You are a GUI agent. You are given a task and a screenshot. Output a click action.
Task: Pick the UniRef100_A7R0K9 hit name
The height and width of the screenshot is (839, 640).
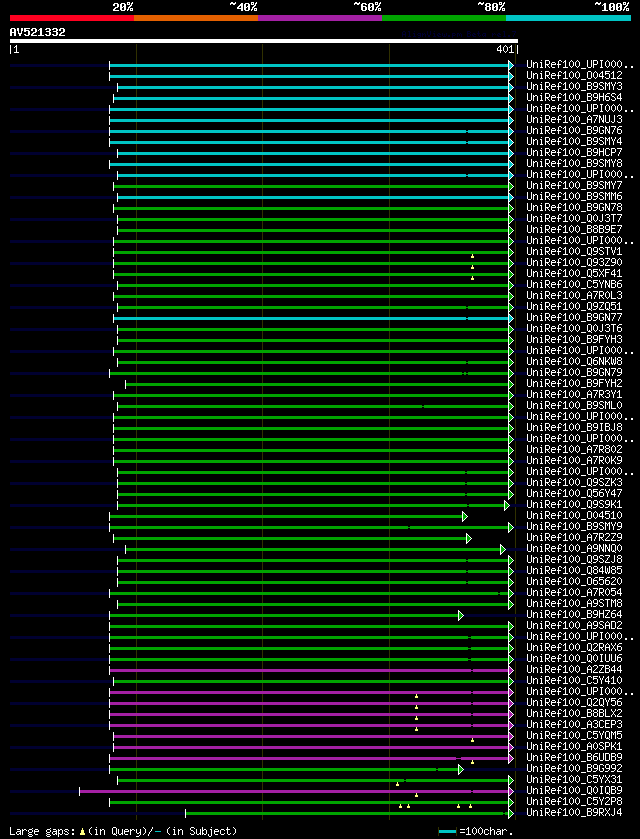point(574,460)
